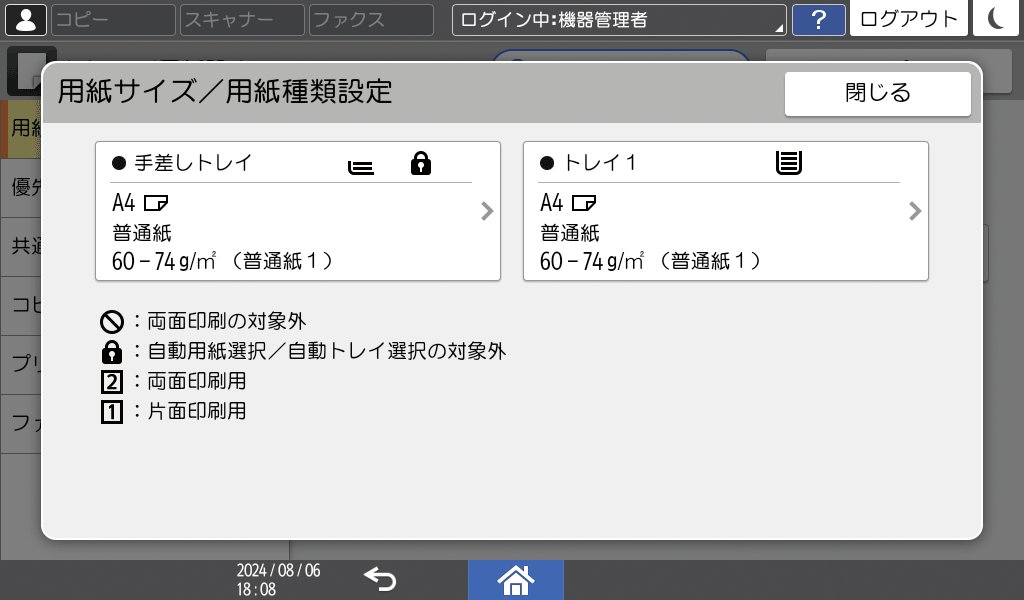Tap the paper remaining icon on the bypass tray

click(x=361, y=165)
